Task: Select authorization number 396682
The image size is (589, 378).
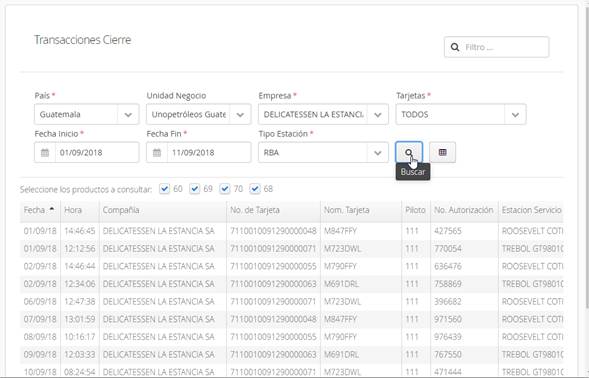Action: [x=448, y=301]
